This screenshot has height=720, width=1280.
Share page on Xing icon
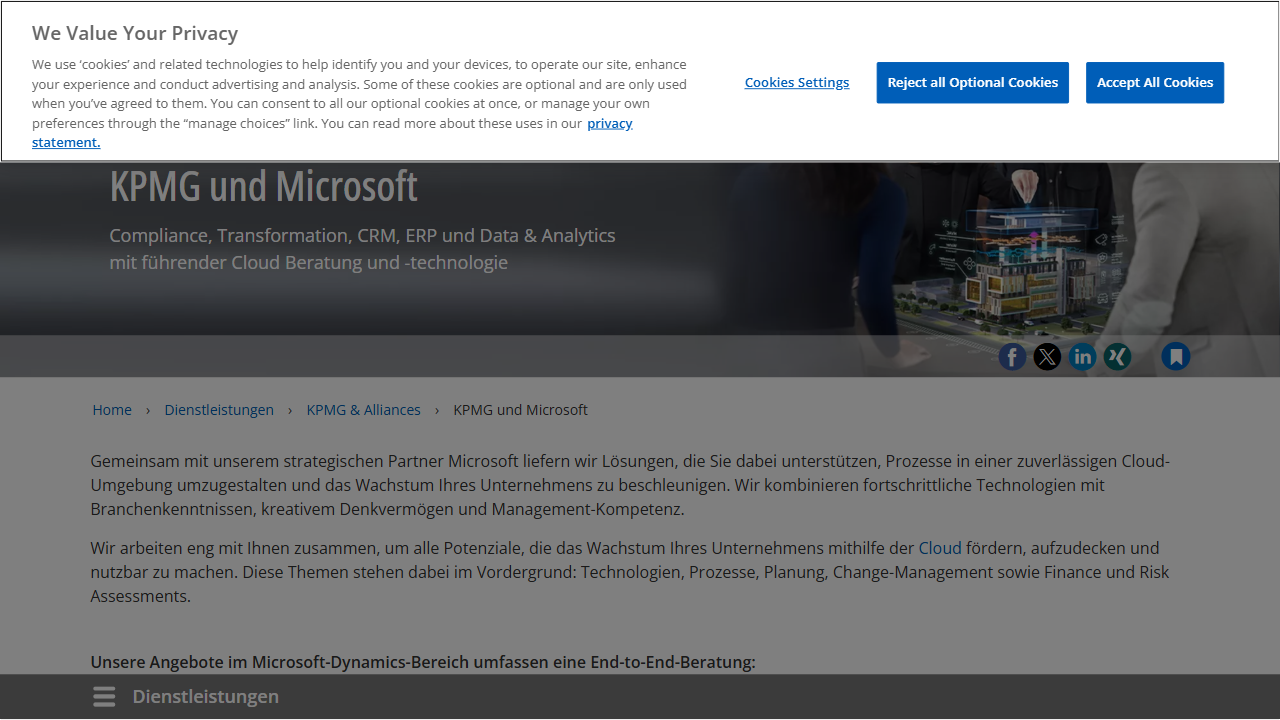(x=1117, y=357)
